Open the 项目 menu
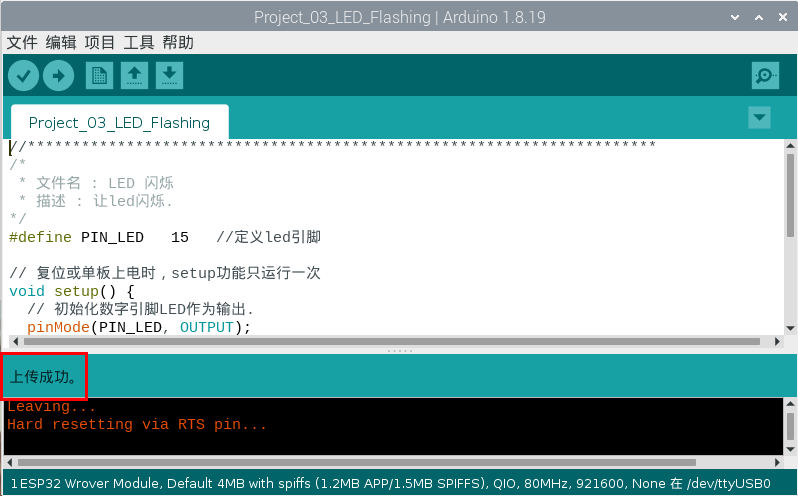This screenshot has height=496, width=798. coord(100,42)
